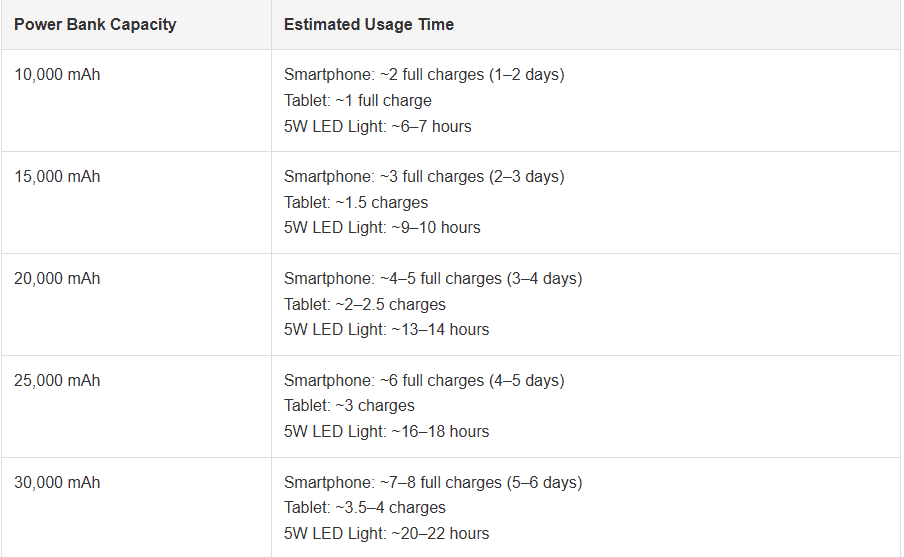The height and width of the screenshot is (557, 904).
Task: Click the Estimated Usage Time column header
Action: pyautogui.click(x=368, y=24)
